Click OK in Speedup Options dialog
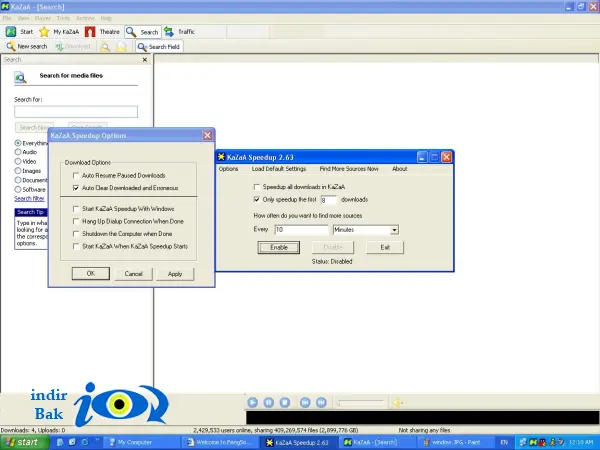Image resolution: width=600 pixels, height=450 pixels. coord(91,274)
